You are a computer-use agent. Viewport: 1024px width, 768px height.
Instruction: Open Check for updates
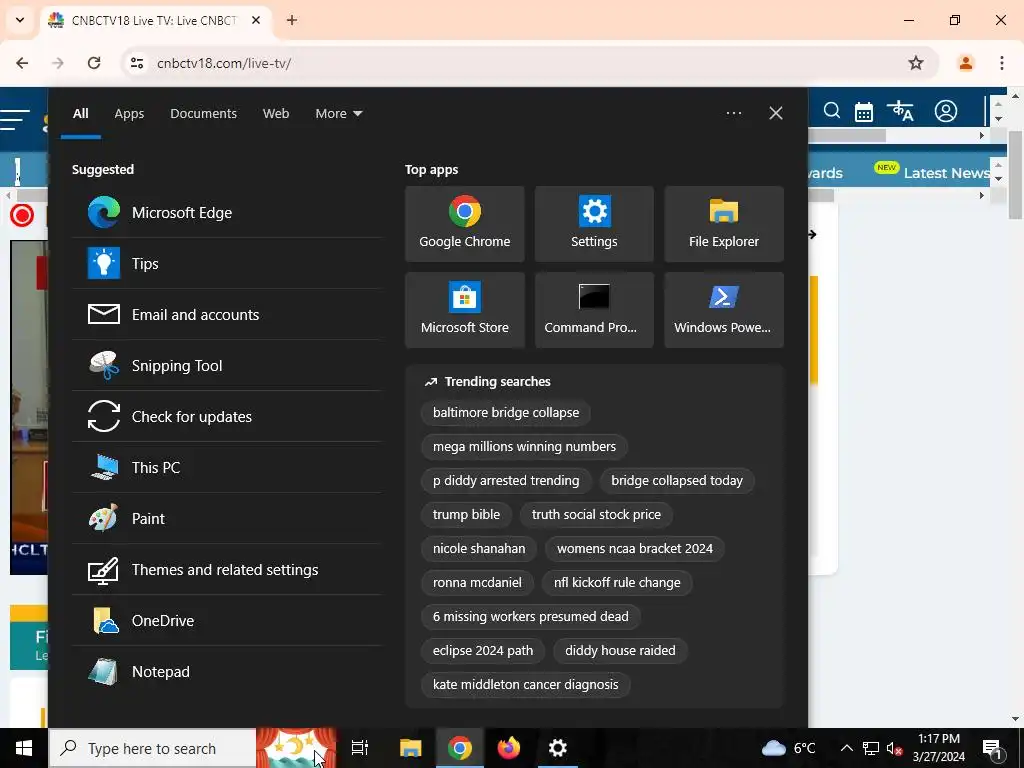pos(227,417)
